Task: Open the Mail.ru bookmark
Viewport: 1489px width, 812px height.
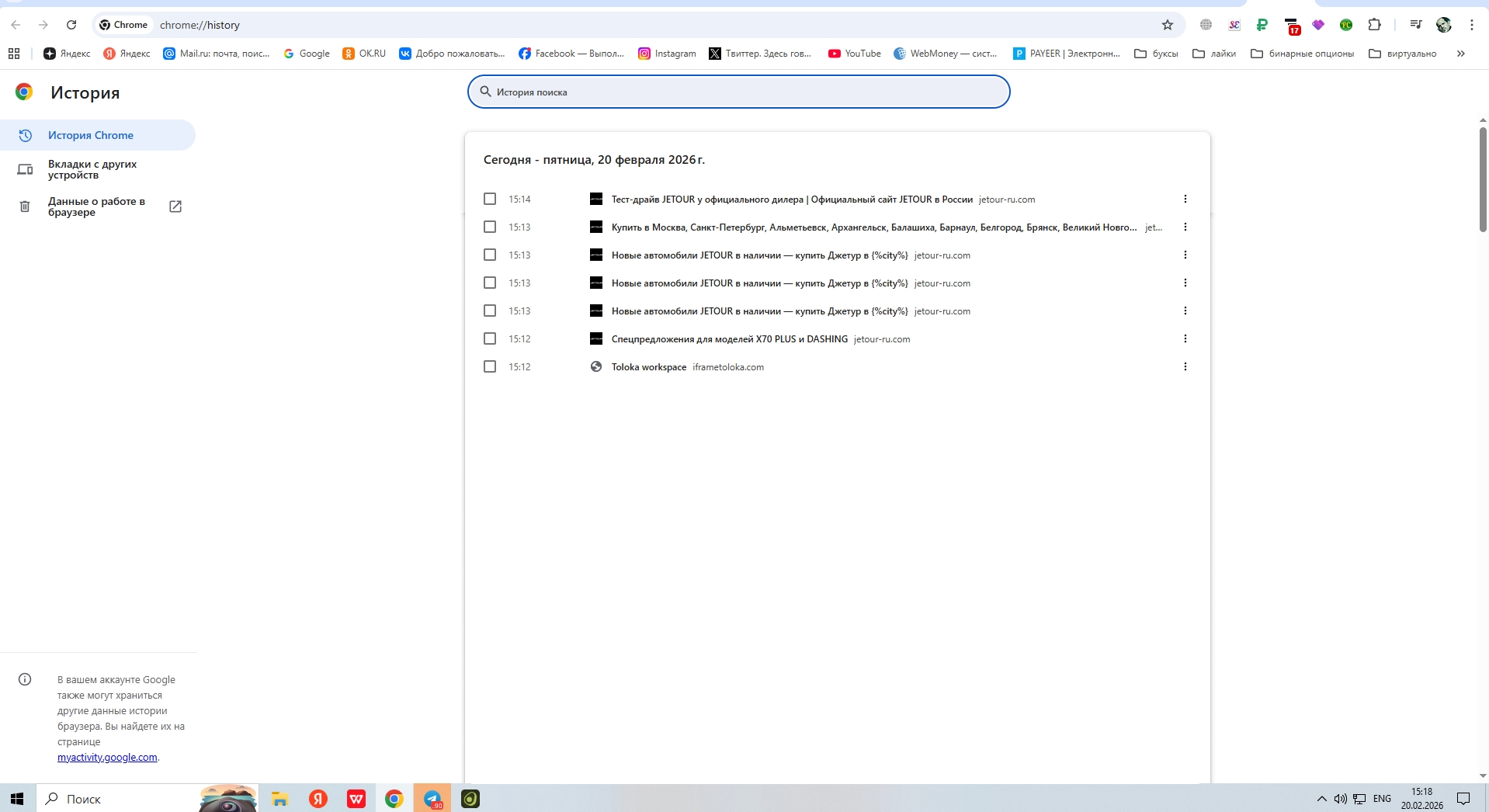Action: [217, 54]
